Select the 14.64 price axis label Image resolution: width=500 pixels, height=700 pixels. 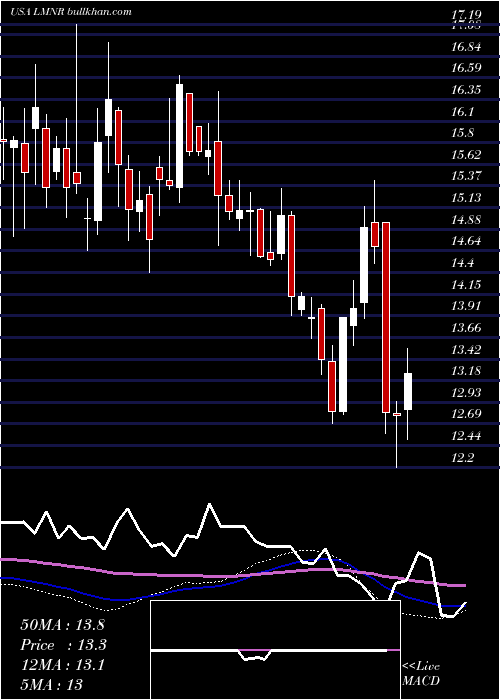coord(466,242)
